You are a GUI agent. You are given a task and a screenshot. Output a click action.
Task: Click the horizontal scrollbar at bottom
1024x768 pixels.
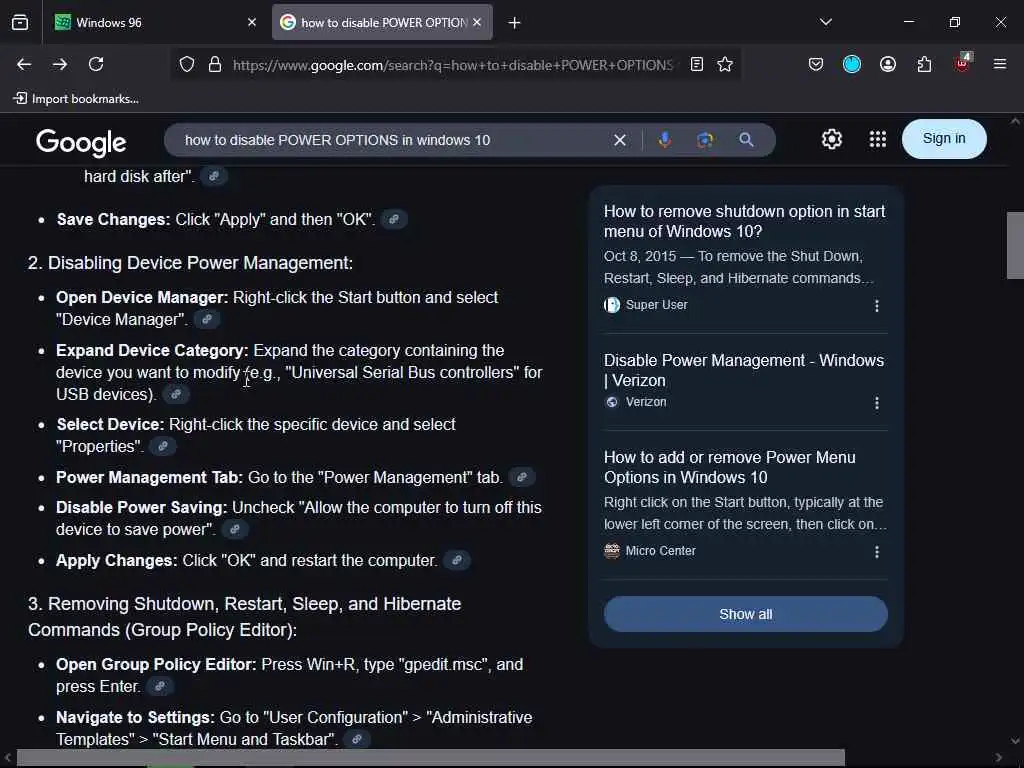pos(431,758)
